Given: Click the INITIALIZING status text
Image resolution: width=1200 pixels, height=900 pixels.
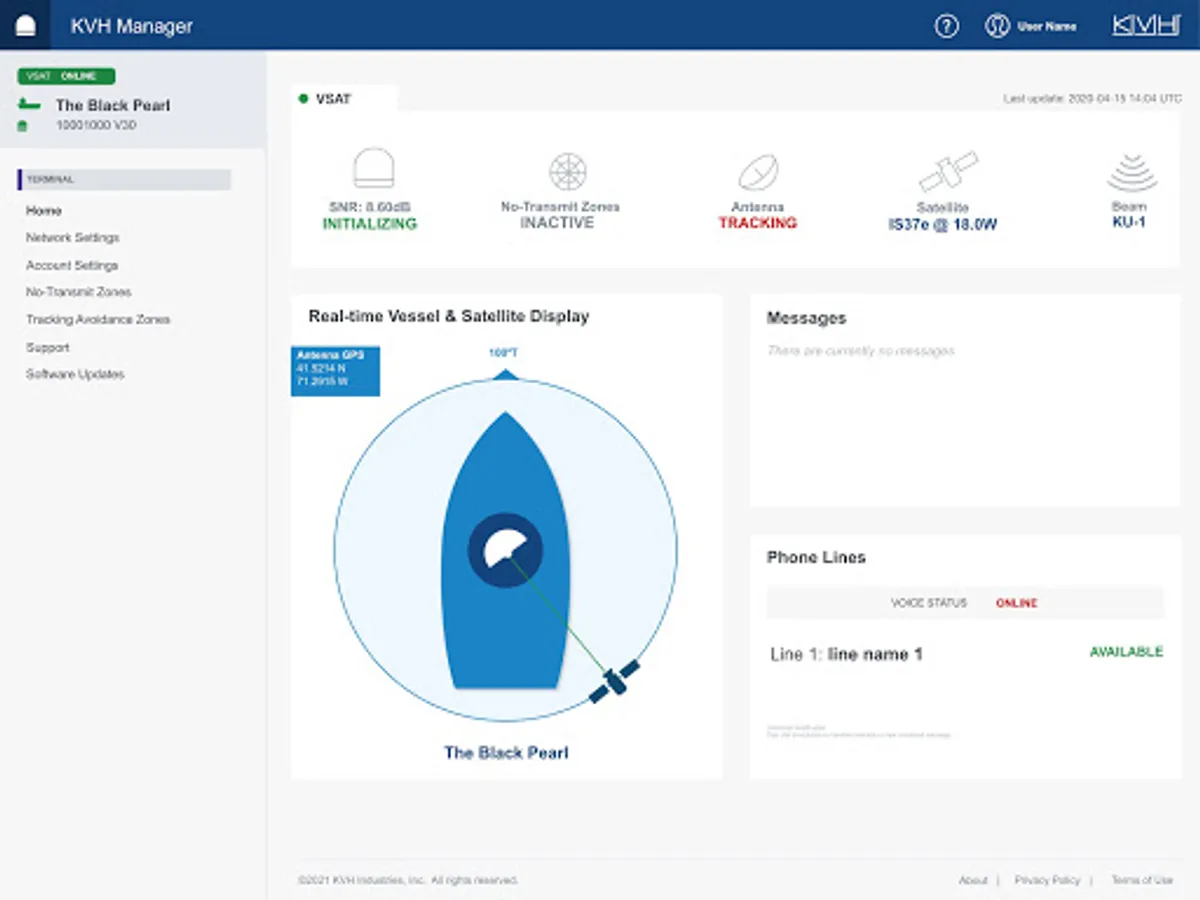Looking at the screenshot, I should (370, 224).
